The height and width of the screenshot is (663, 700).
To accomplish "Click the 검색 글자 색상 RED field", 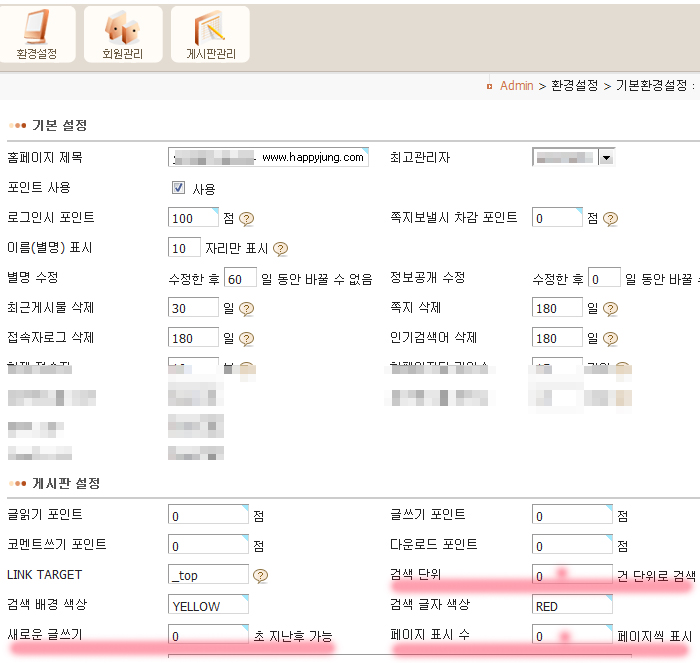I will (572, 605).
